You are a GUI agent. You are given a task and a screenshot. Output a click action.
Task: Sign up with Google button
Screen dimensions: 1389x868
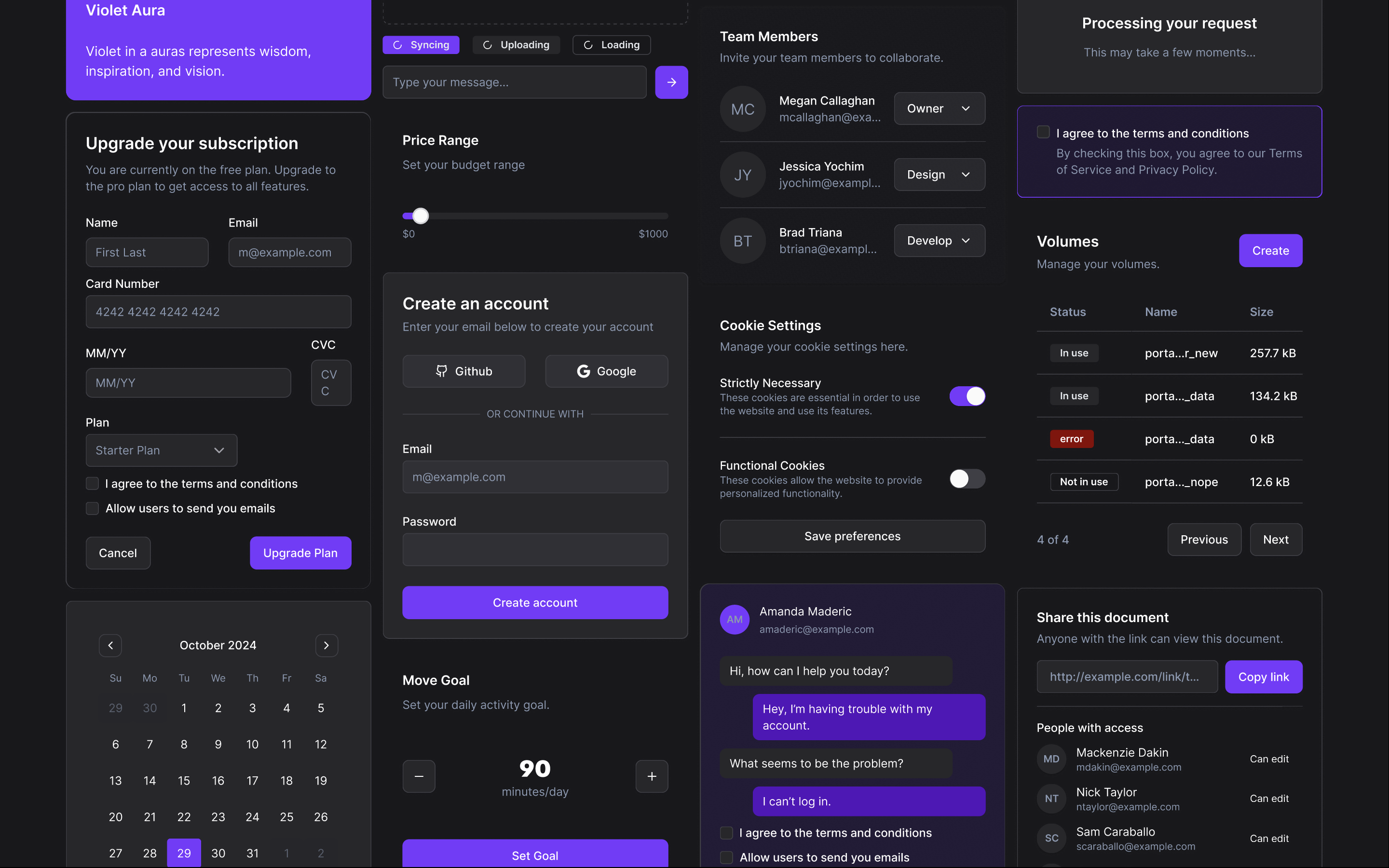tap(606, 371)
